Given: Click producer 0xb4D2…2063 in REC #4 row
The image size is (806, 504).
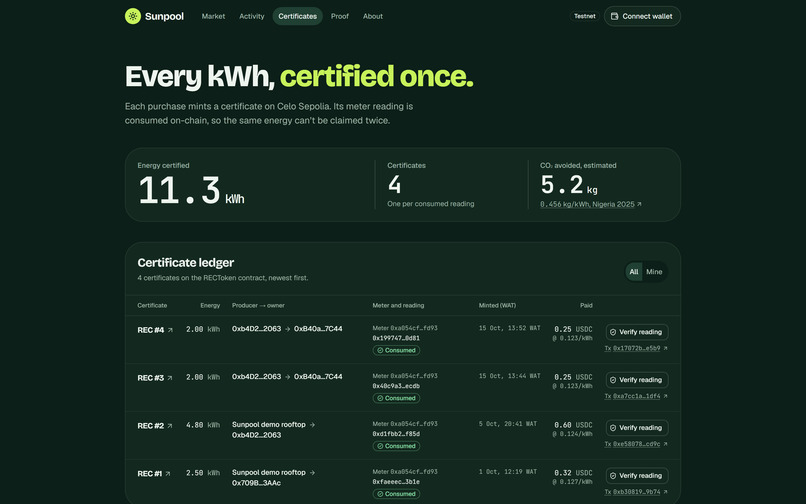Looking at the screenshot, I should (x=257, y=329).
